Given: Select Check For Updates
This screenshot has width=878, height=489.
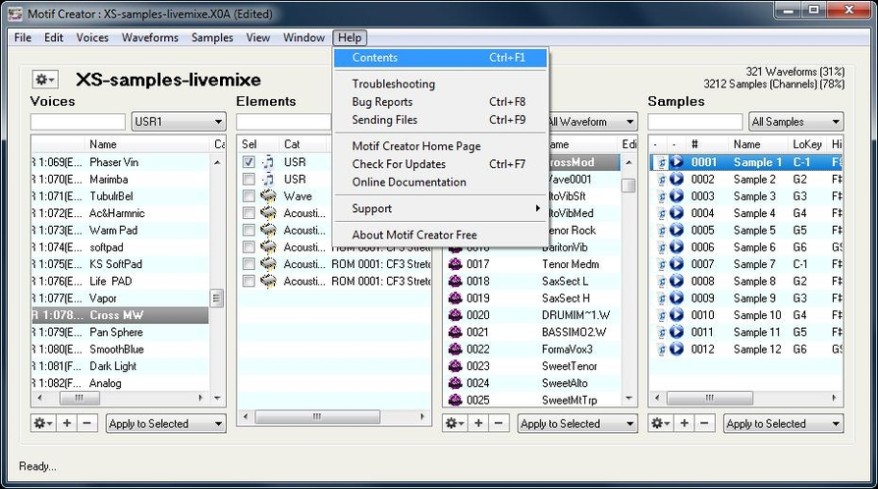Looking at the screenshot, I should click(x=440, y=164).
